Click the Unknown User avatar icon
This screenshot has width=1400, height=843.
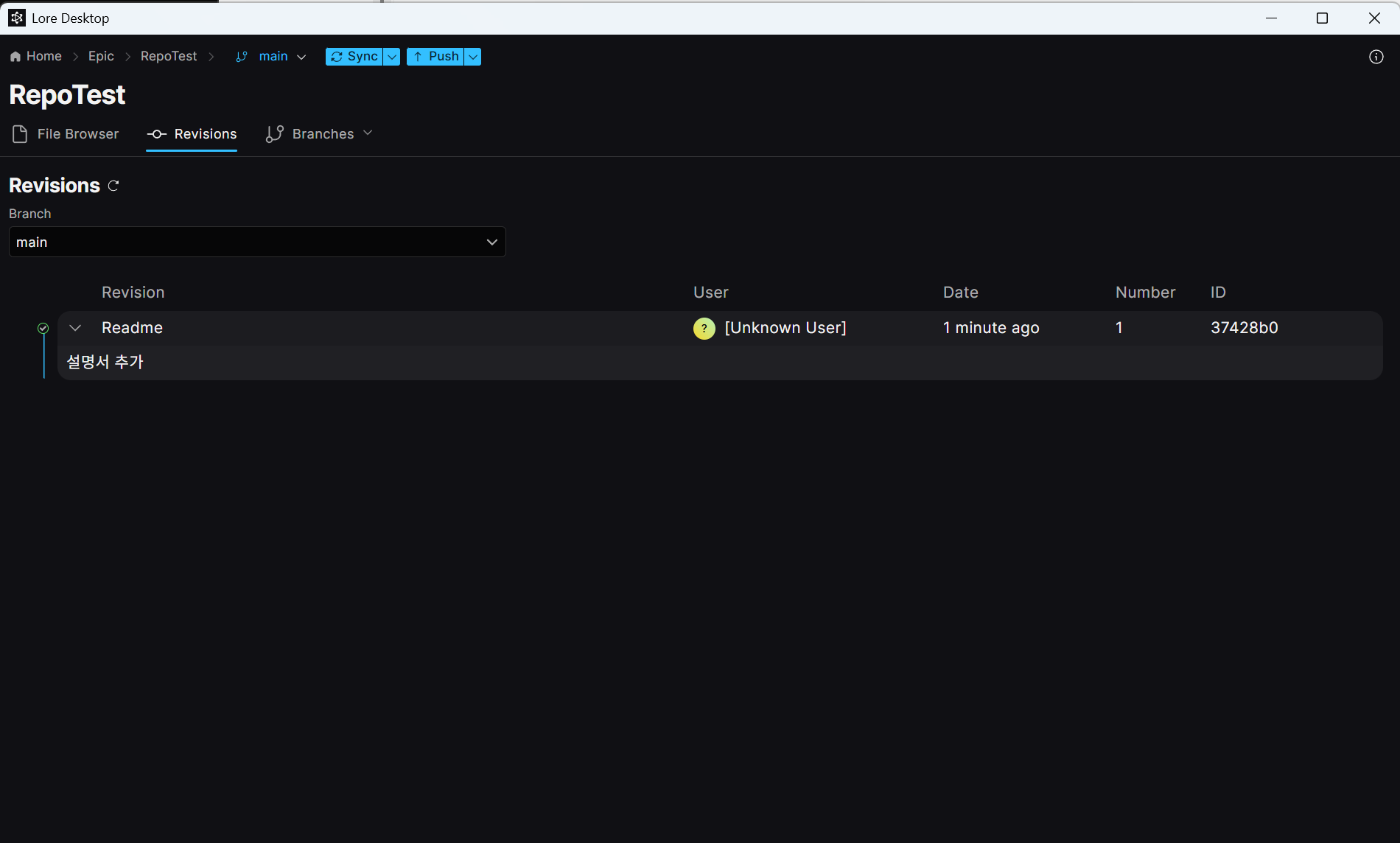point(704,328)
